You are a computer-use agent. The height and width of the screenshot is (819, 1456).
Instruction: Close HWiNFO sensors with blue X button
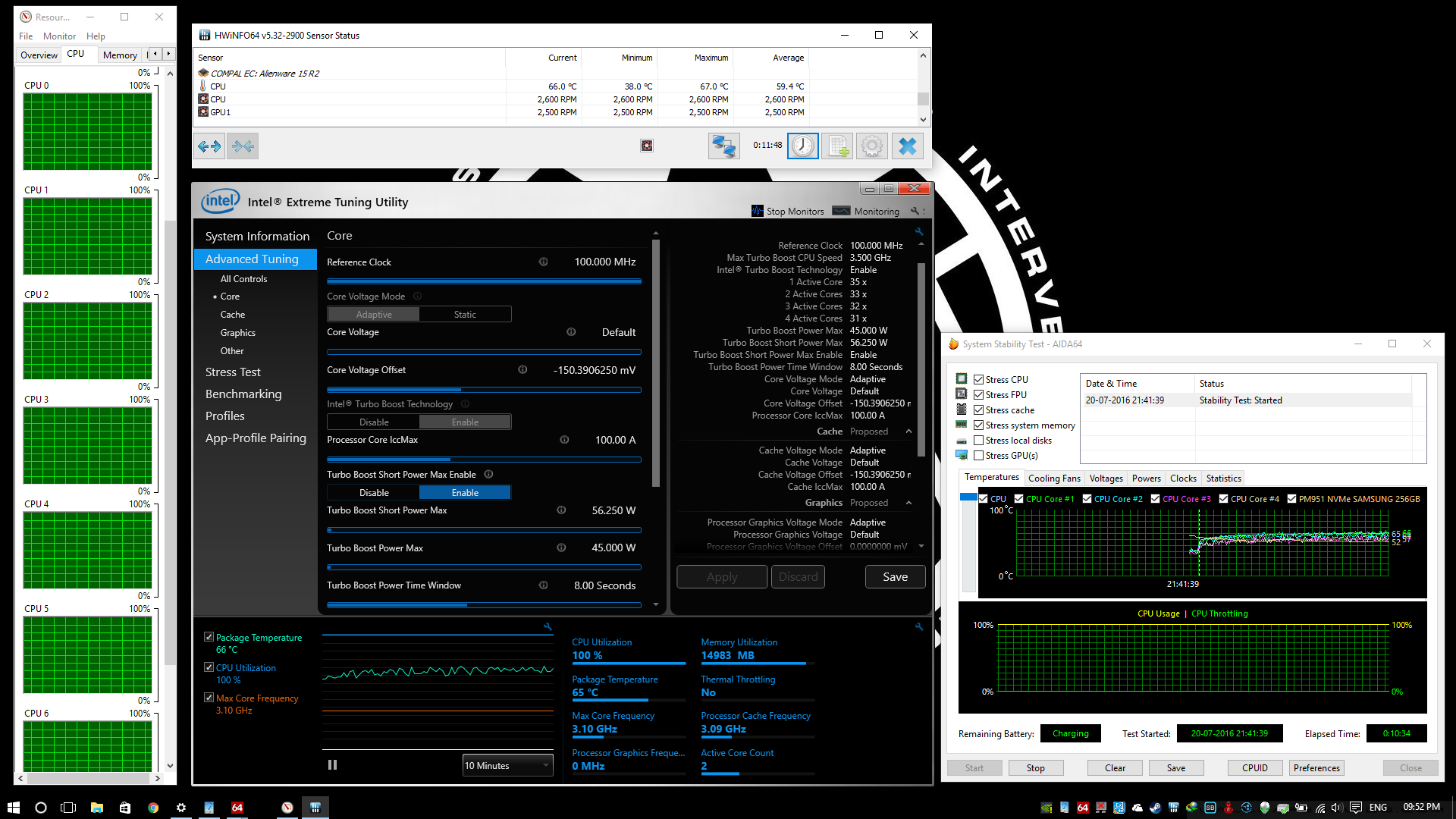(907, 146)
